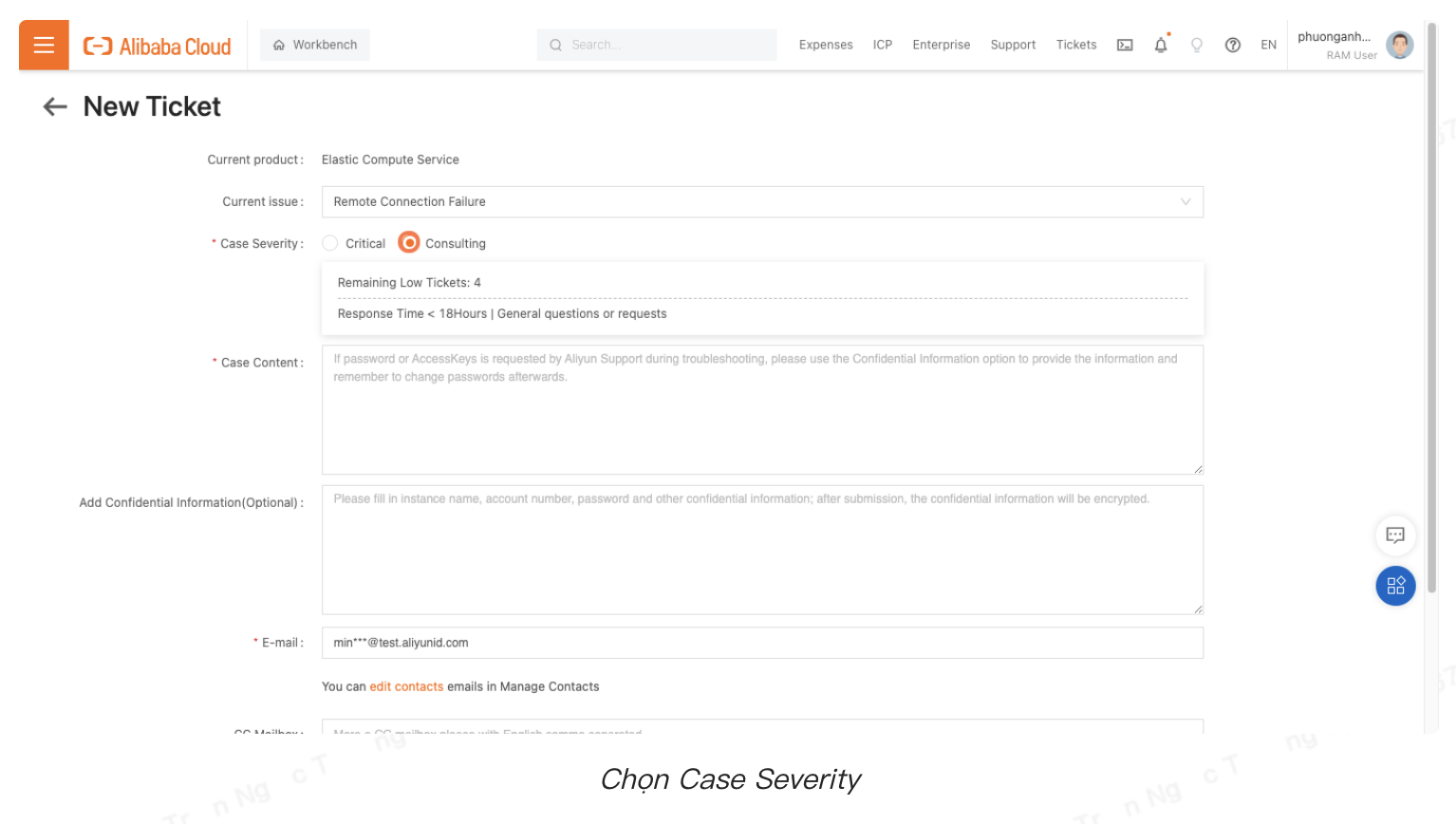Select the Critical severity option
The width and height of the screenshot is (1456, 824).
click(x=330, y=243)
